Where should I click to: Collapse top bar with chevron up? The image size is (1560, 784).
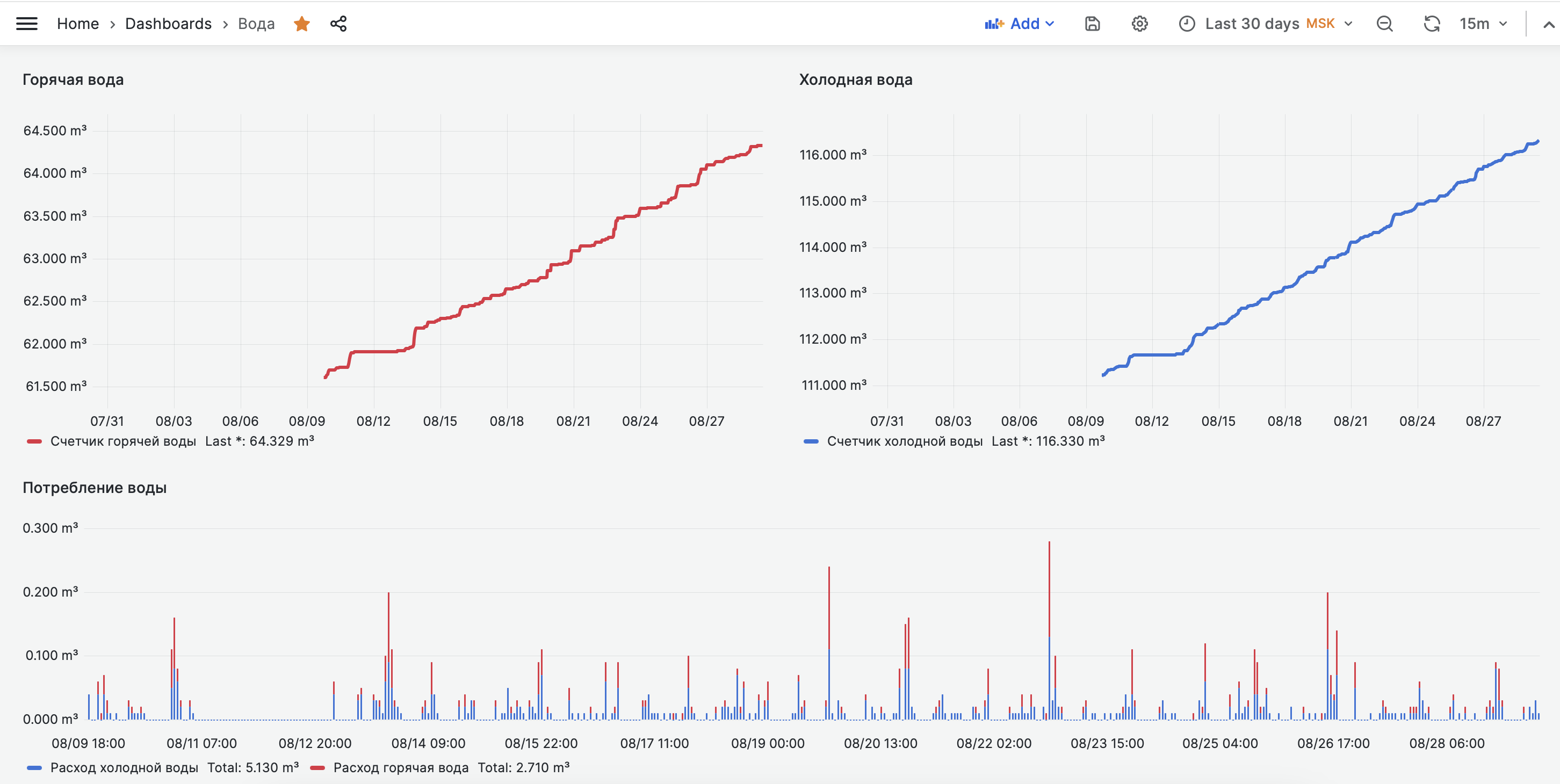[1548, 24]
